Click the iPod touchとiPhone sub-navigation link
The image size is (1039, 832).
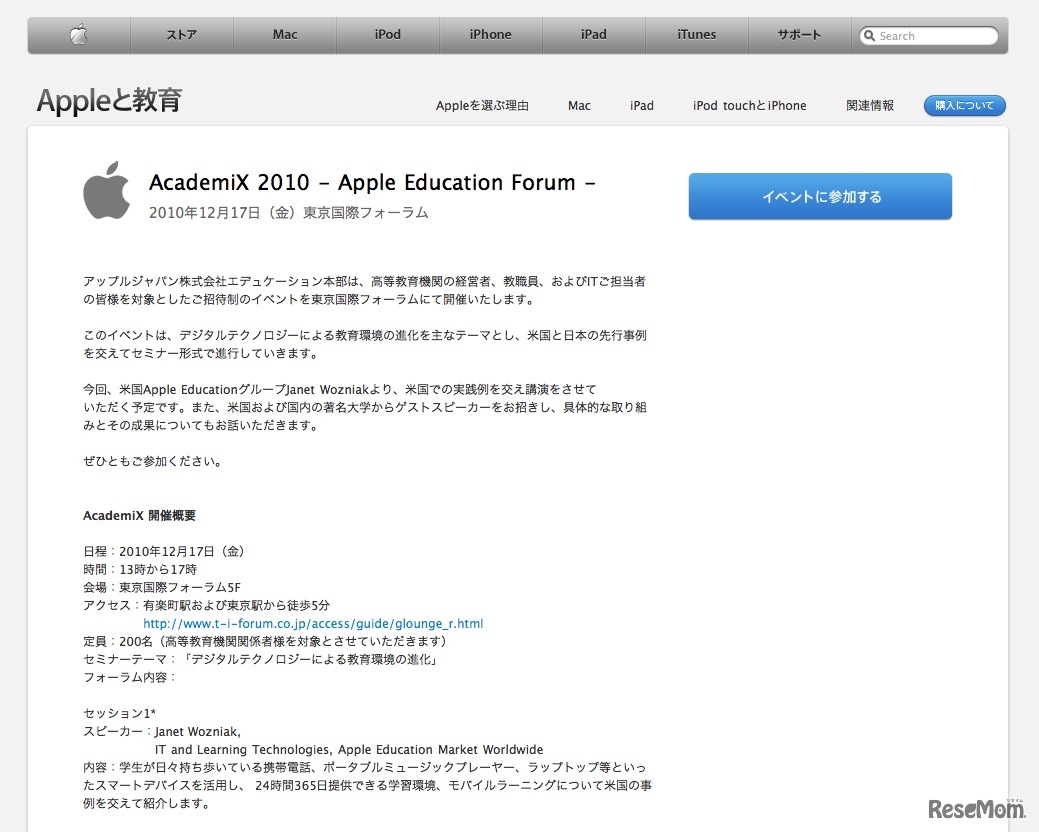(x=749, y=105)
